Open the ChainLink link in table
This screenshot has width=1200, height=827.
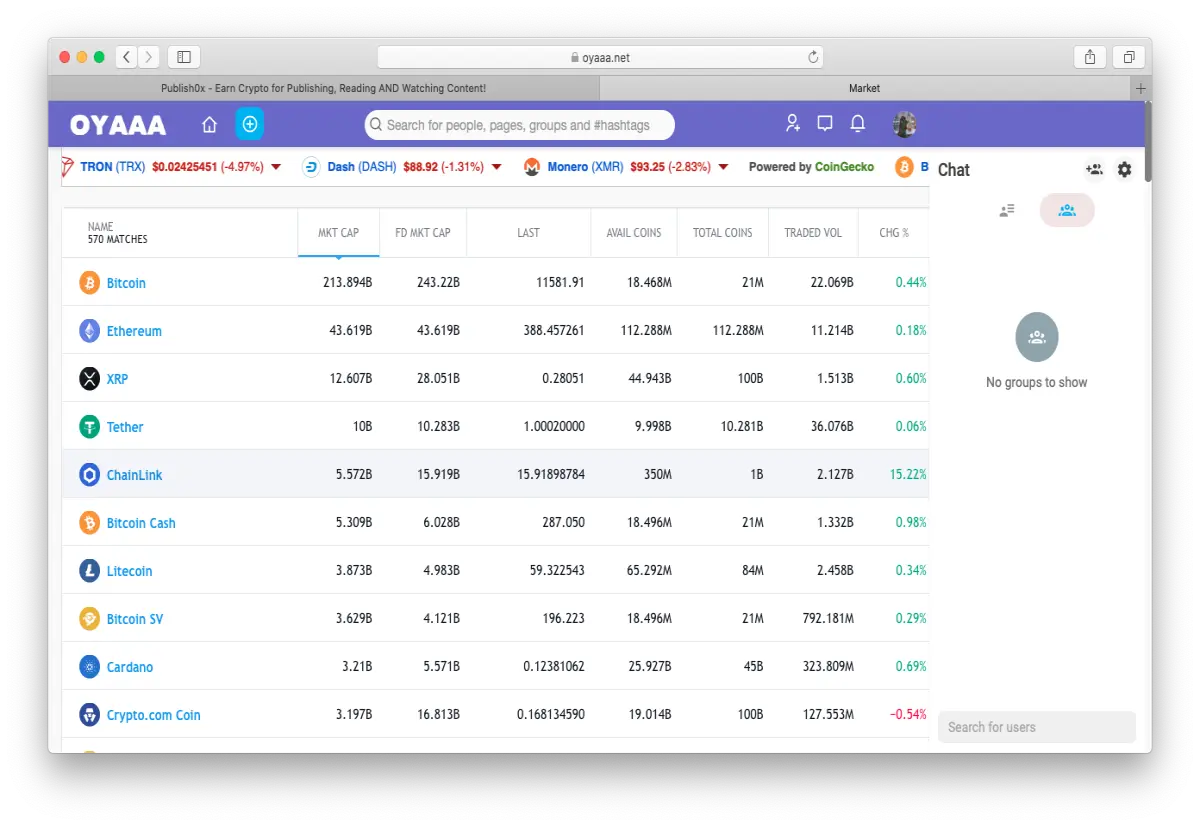point(134,475)
